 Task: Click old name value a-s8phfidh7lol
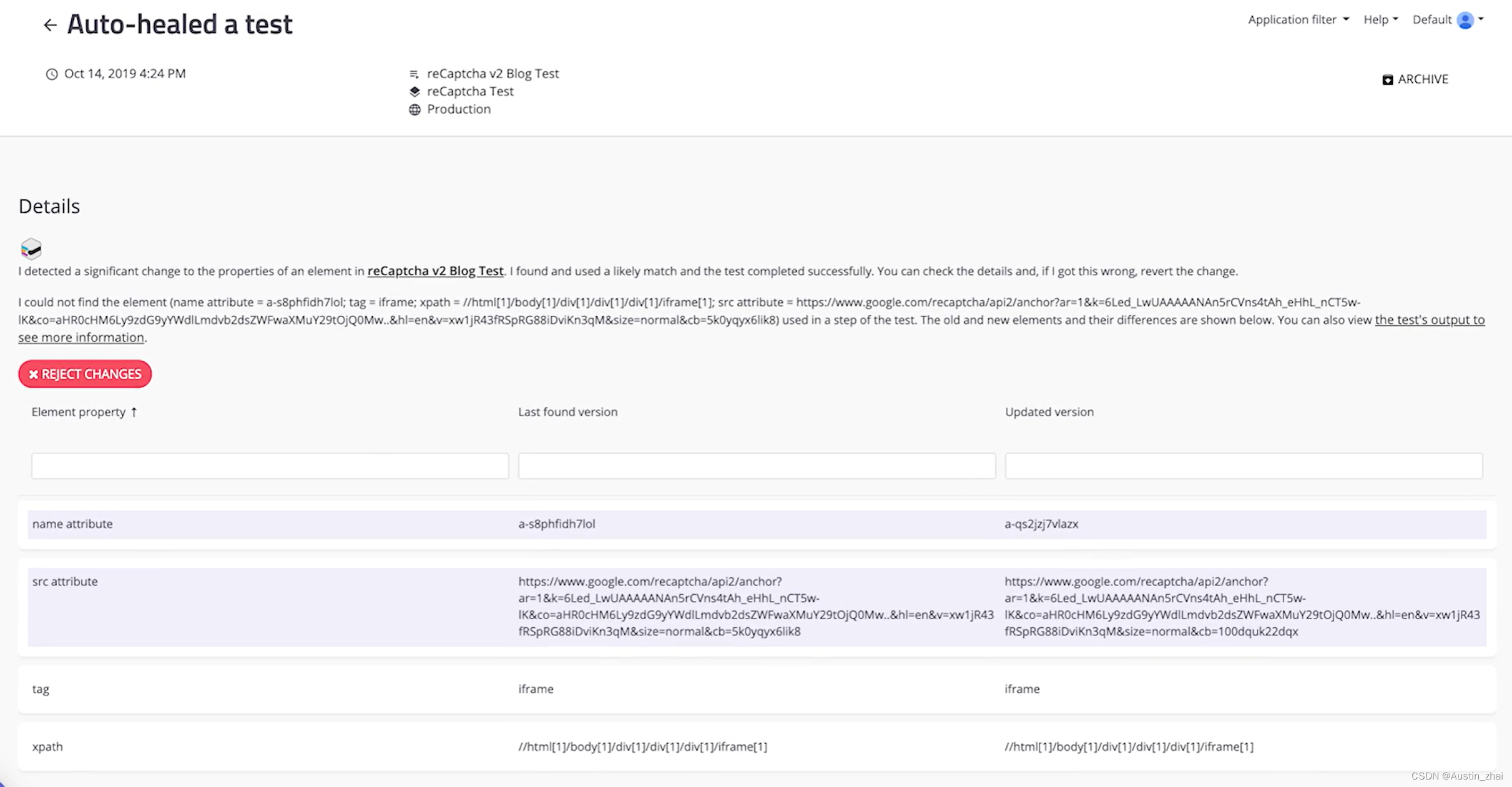(556, 524)
